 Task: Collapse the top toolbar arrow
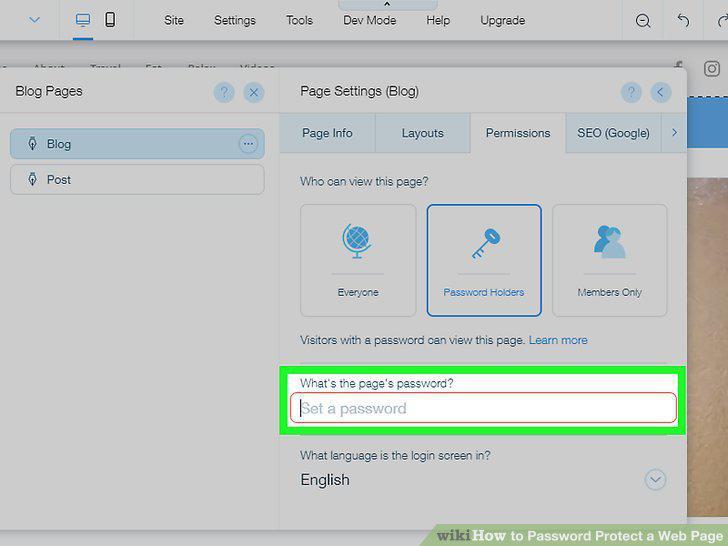(x=387, y=5)
